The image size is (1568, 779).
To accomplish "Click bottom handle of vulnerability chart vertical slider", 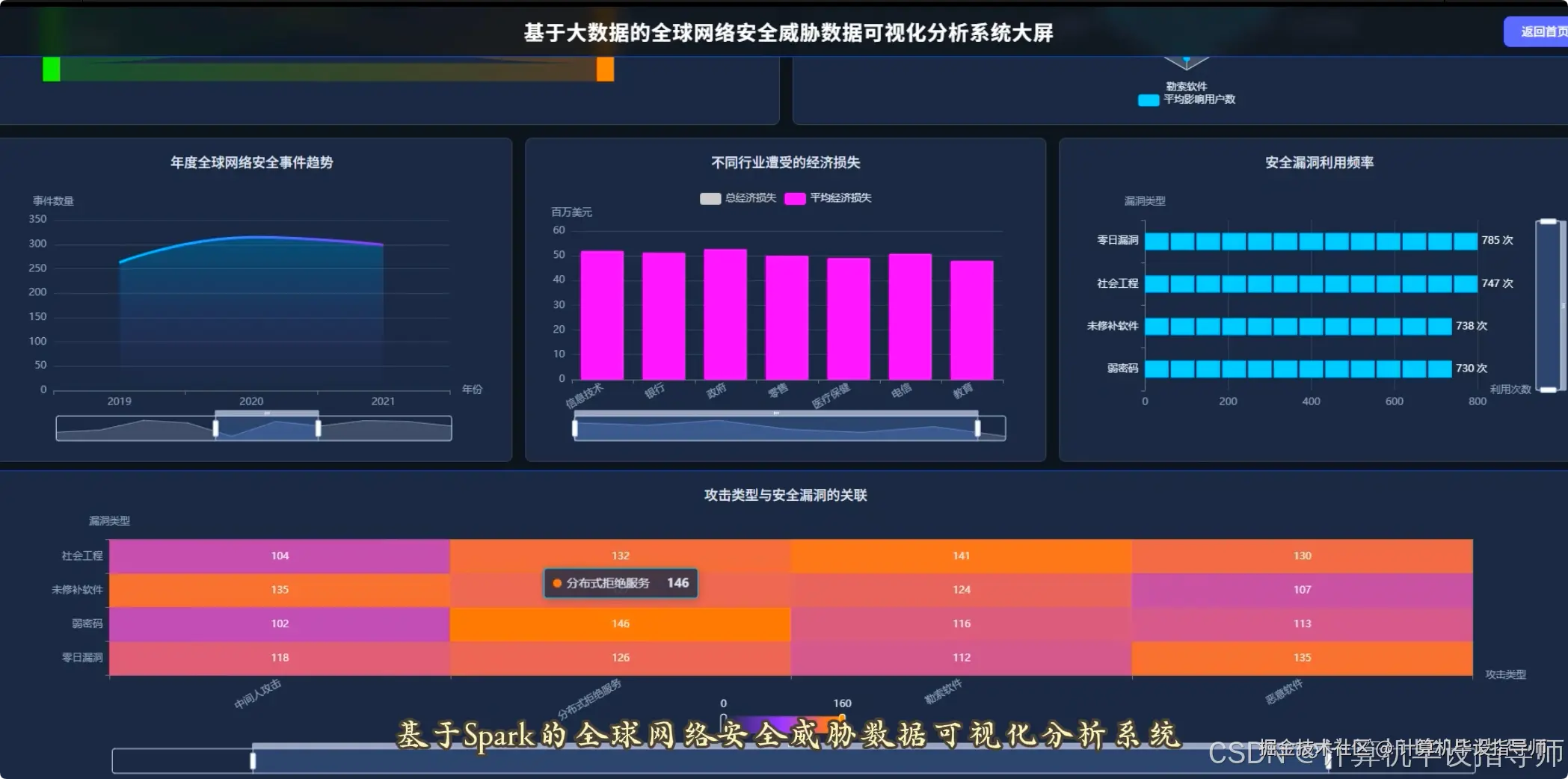I will (1549, 389).
